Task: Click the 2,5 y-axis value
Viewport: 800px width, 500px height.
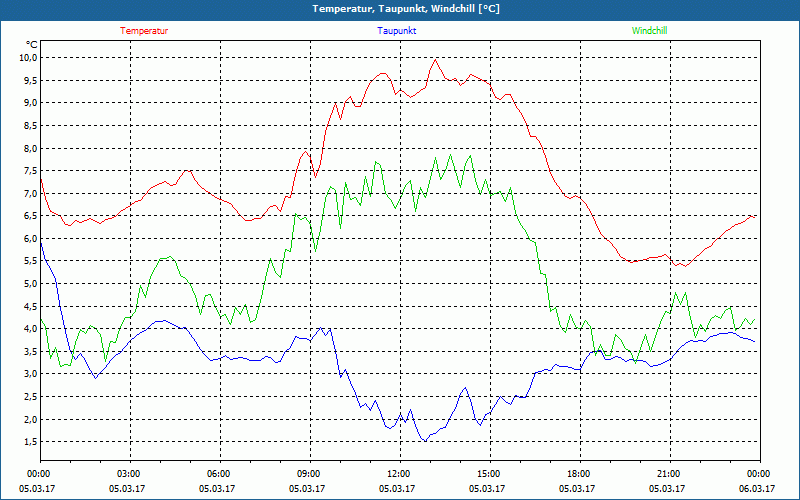Action: coord(31,397)
